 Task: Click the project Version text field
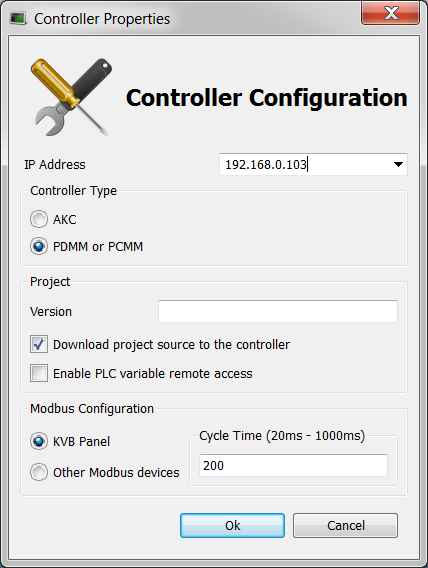pyautogui.click(x=278, y=311)
